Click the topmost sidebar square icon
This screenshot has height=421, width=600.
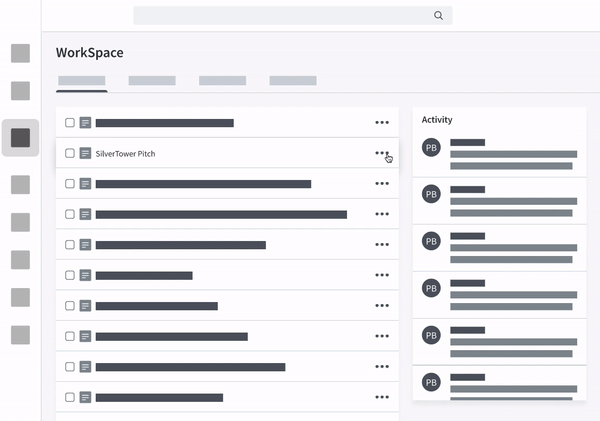coord(20,53)
